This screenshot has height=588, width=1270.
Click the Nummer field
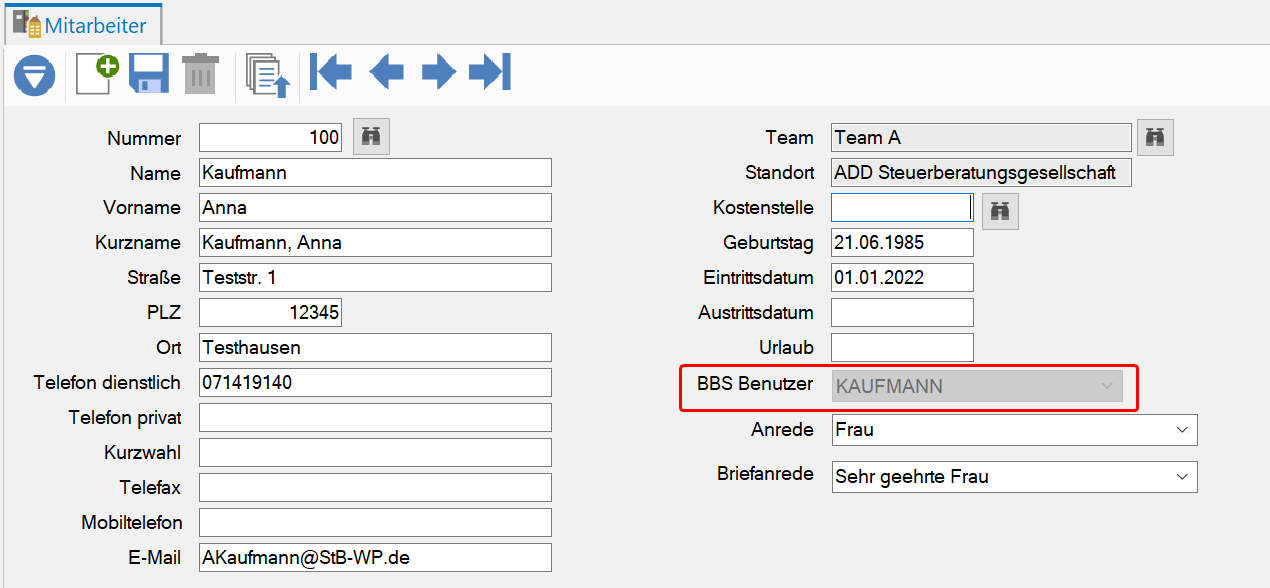click(271, 138)
